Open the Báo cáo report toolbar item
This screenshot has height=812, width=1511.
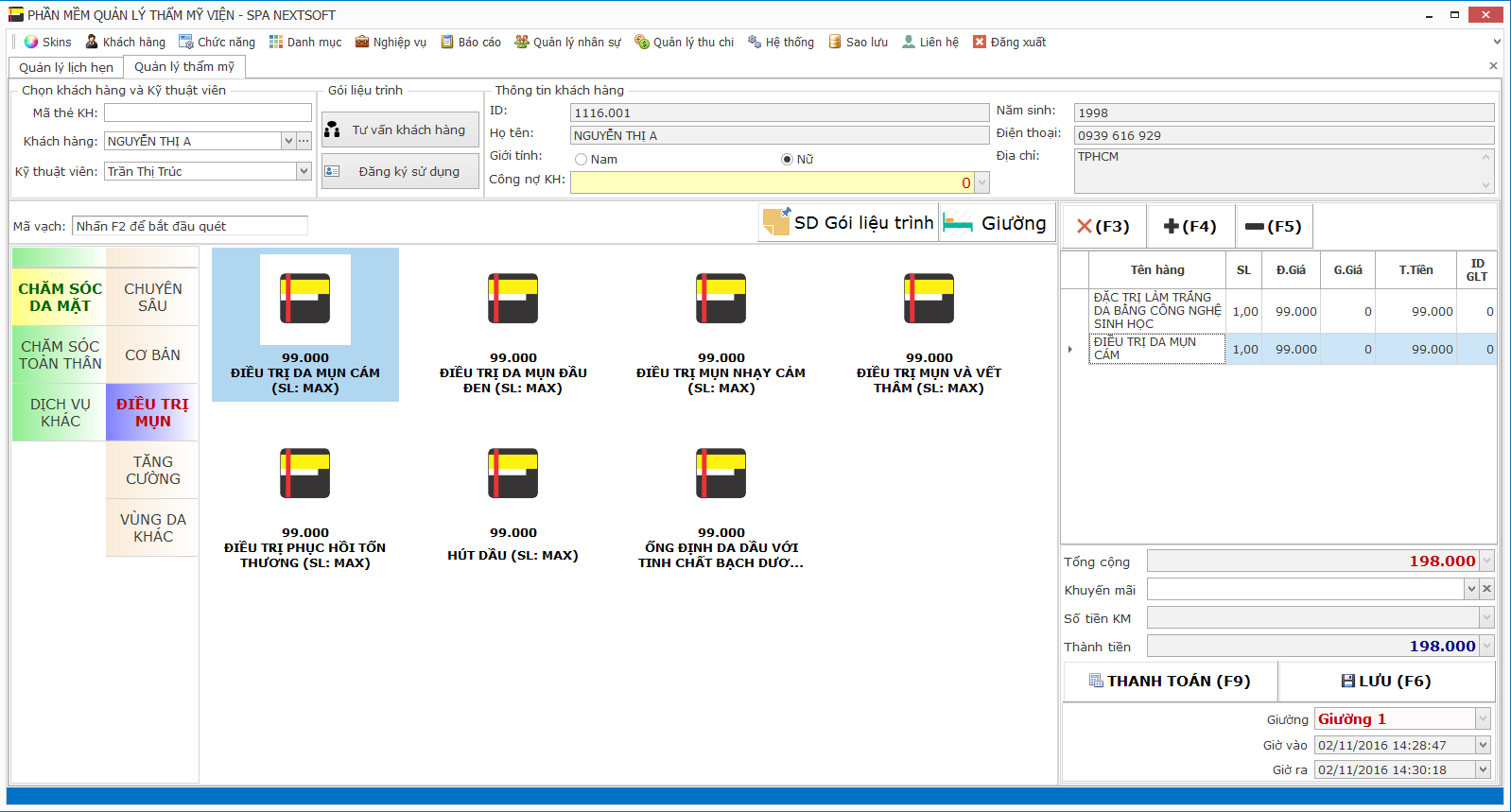471,42
